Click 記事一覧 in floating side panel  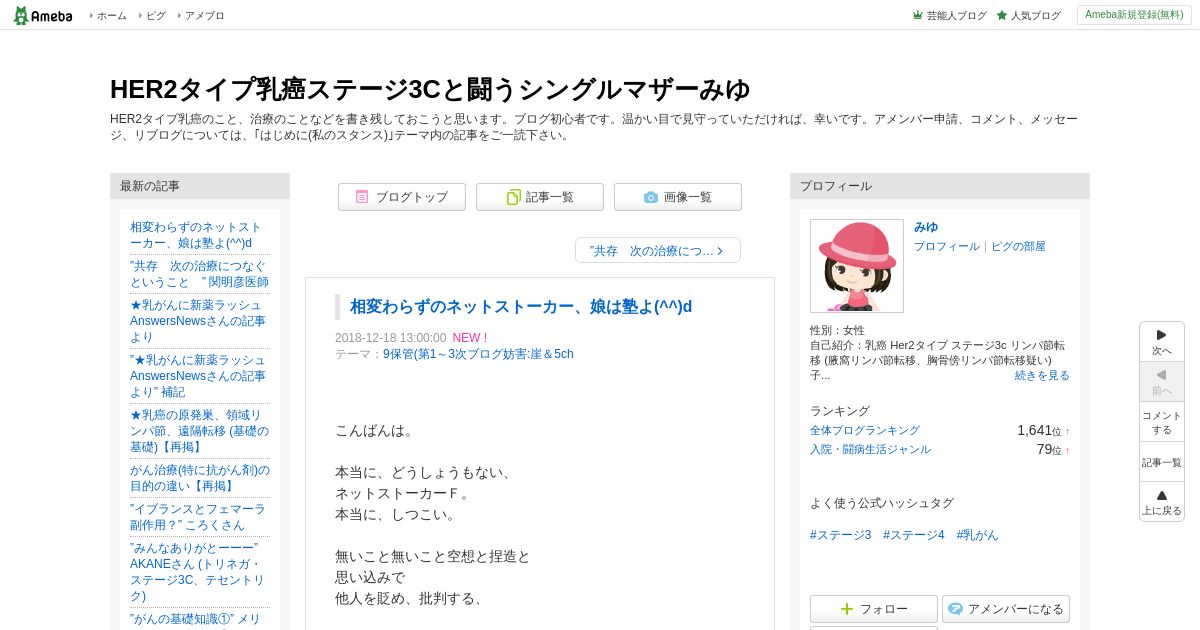coord(1162,462)
